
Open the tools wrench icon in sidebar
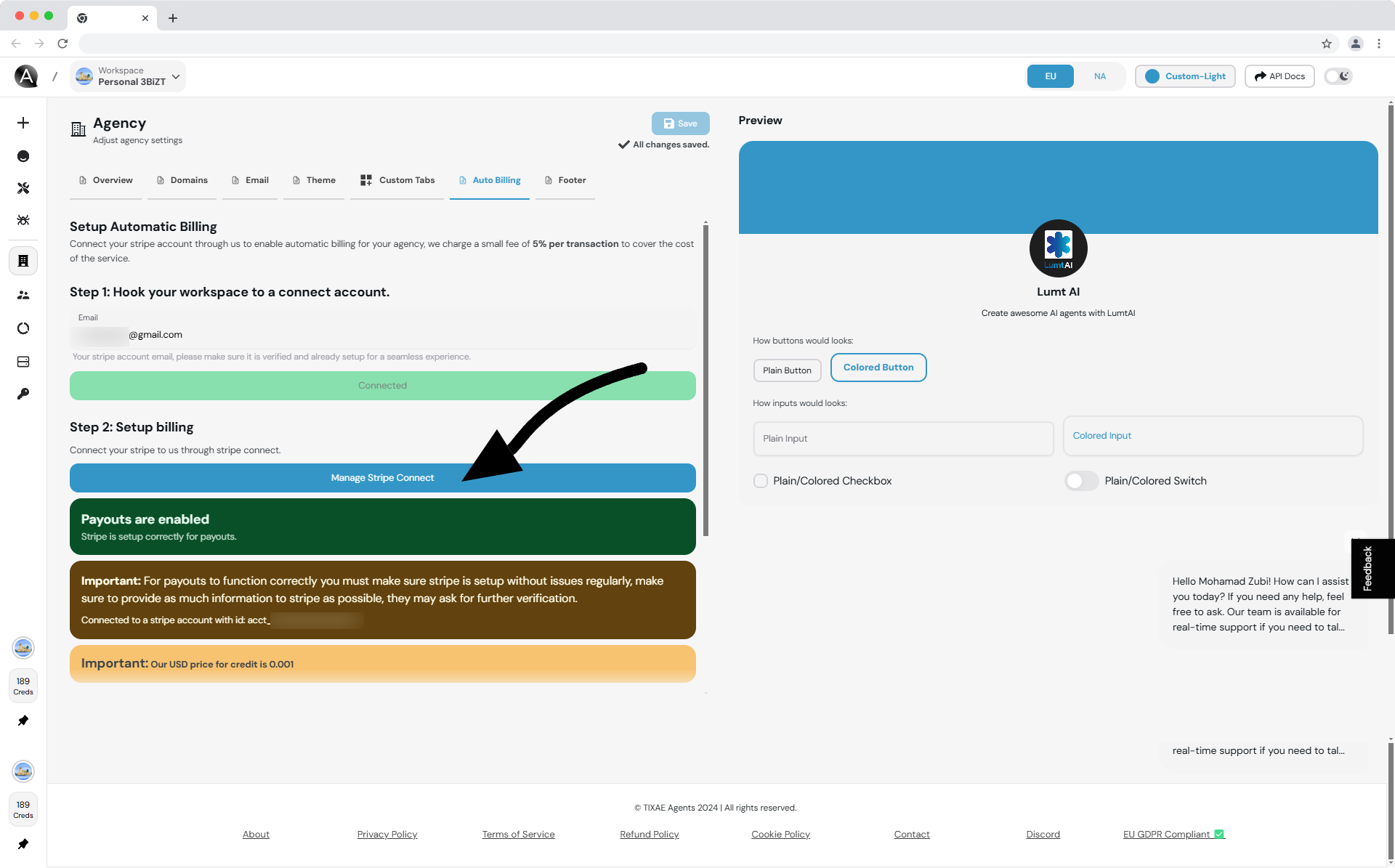point(23,188)
